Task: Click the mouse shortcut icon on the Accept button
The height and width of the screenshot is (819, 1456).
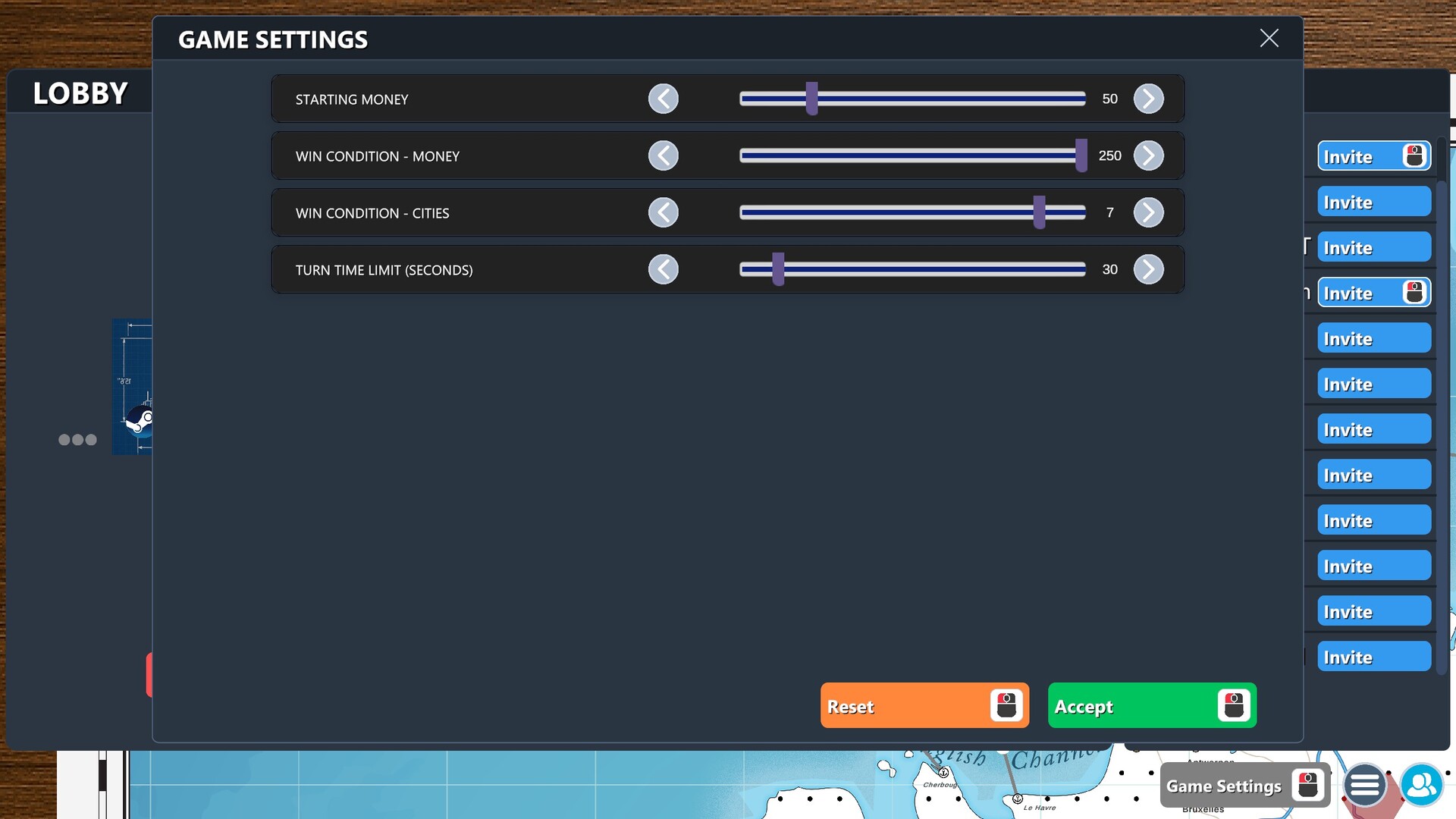Action: (x=1233, y=705)
